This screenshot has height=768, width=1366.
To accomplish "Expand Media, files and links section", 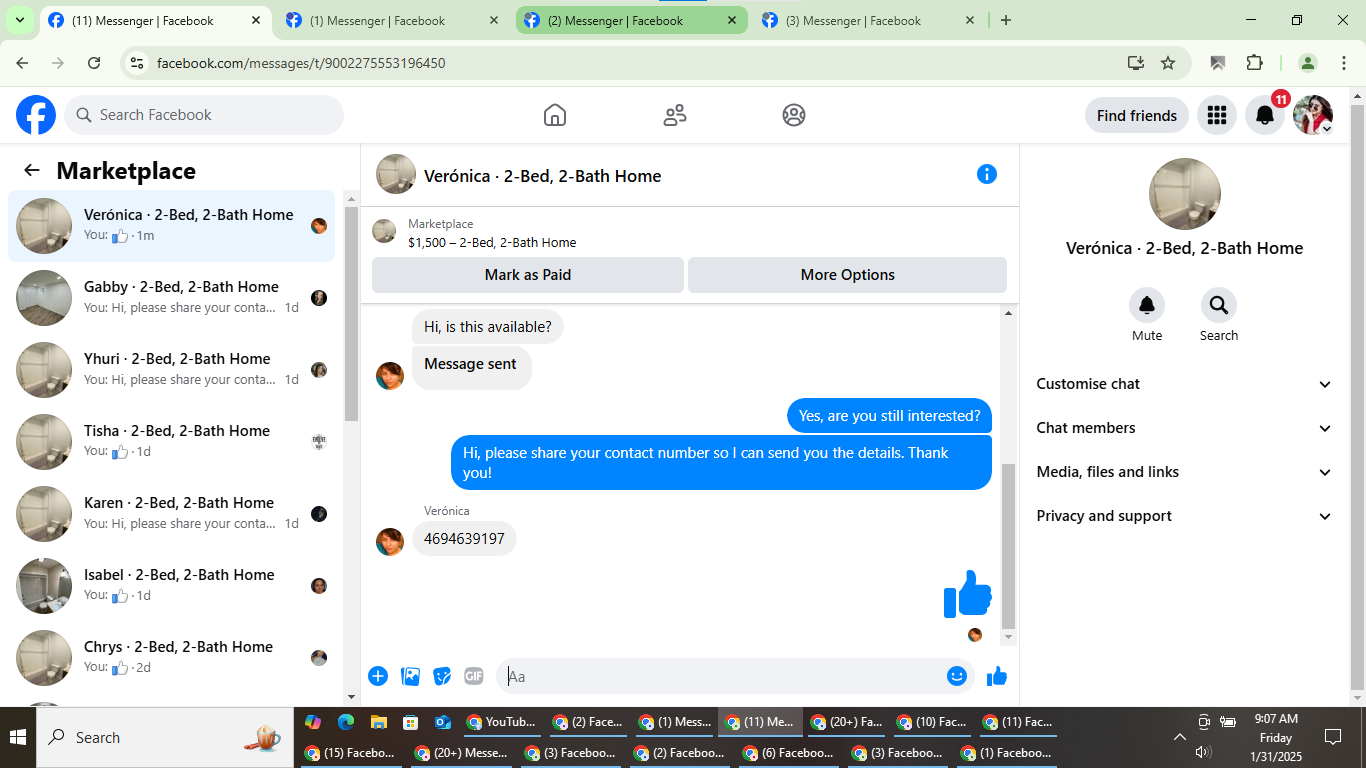I will click(1185, 472).
